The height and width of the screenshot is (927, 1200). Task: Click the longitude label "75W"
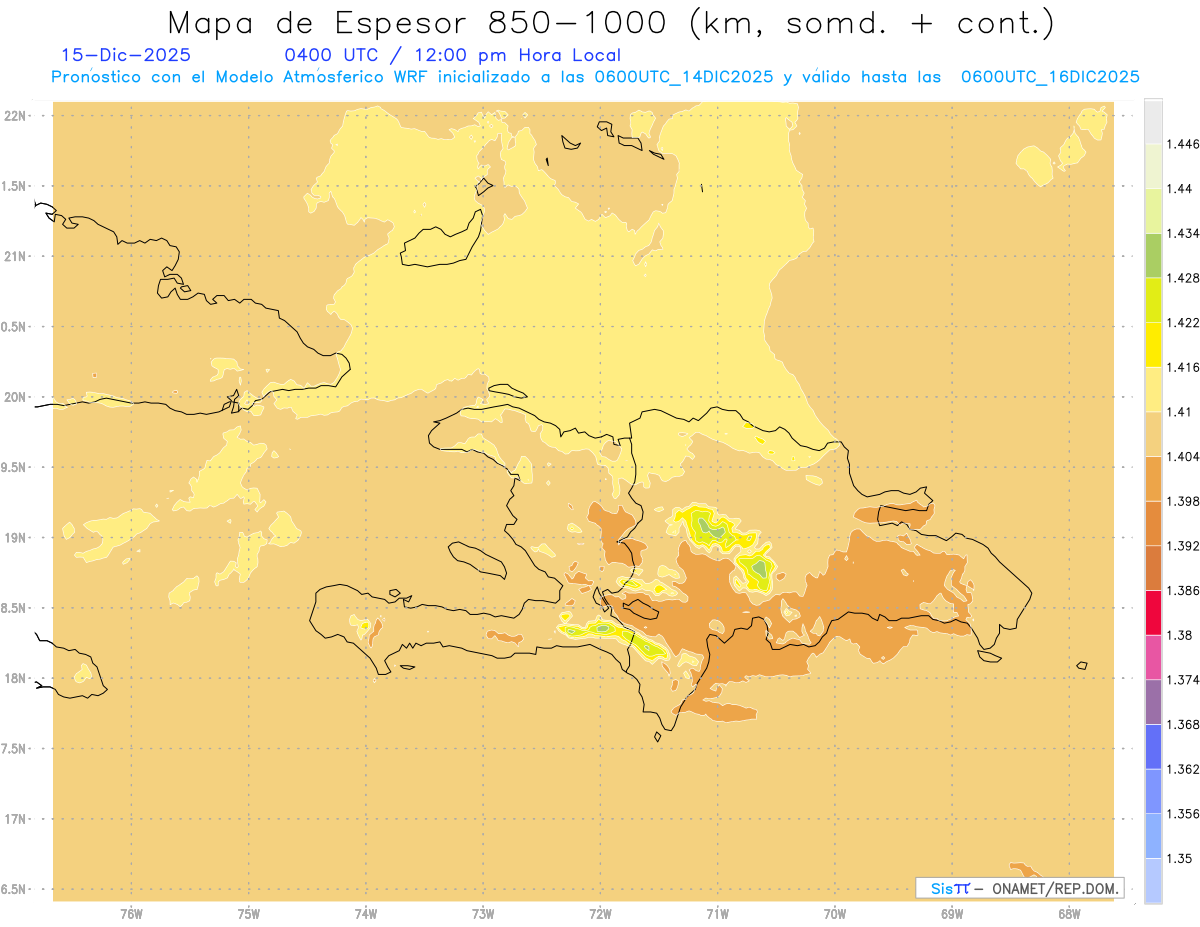(249, 913)
